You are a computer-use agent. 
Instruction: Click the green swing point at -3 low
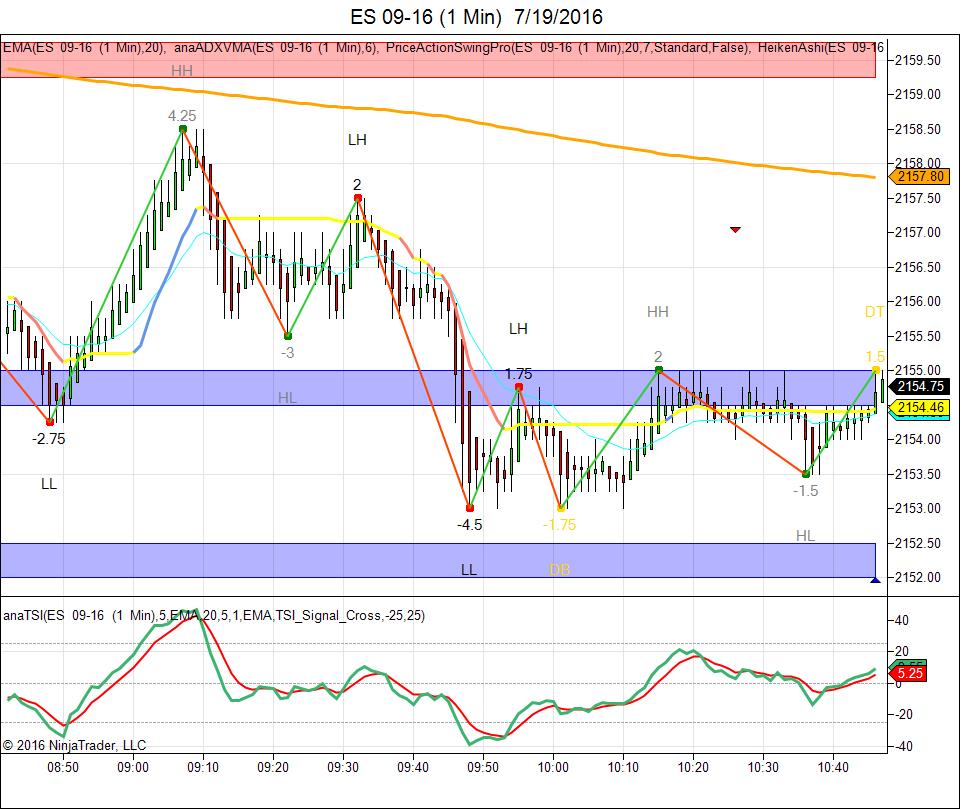[x=288, y=336]
